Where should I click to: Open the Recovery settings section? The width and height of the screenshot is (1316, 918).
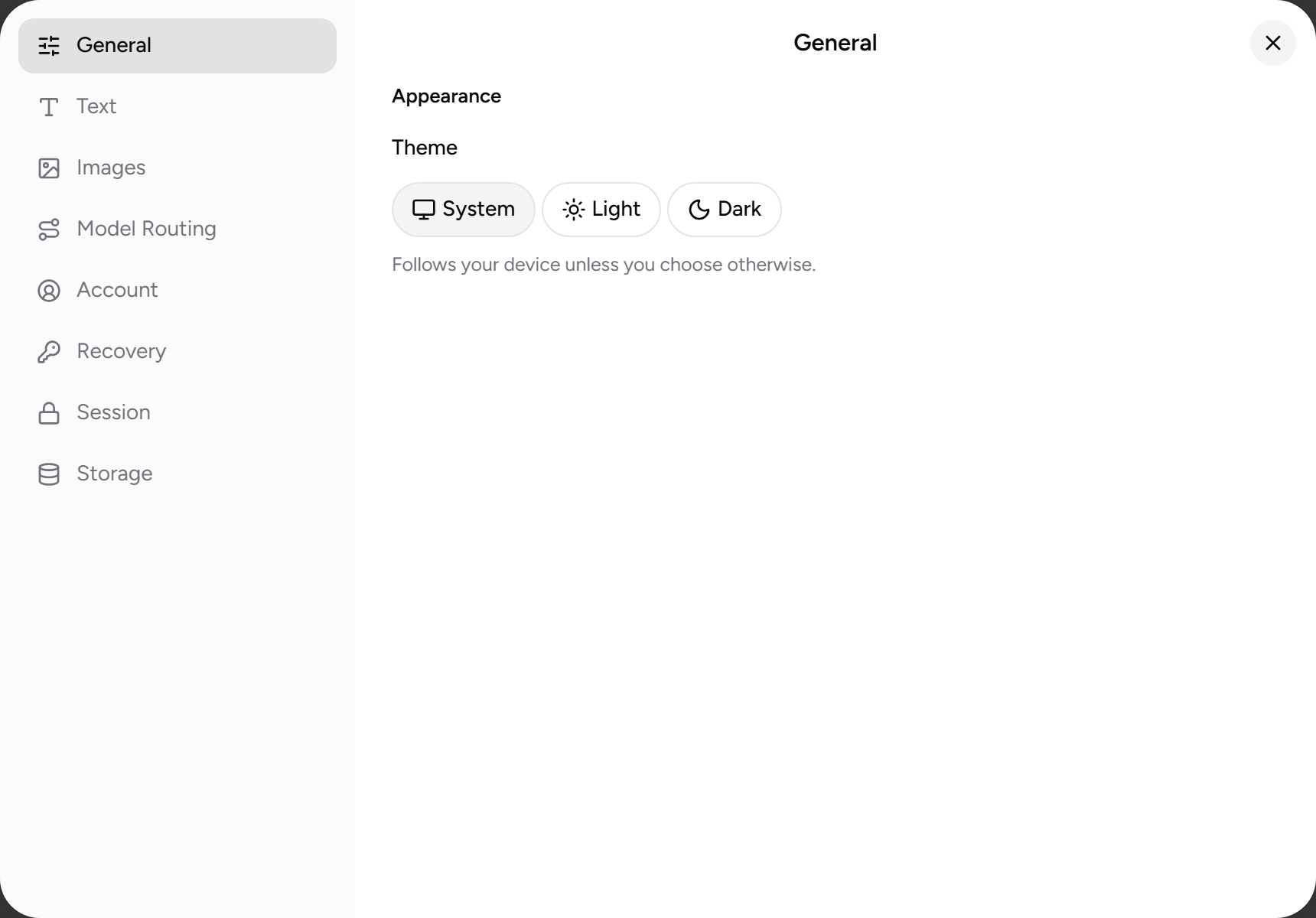coord(178,352)
